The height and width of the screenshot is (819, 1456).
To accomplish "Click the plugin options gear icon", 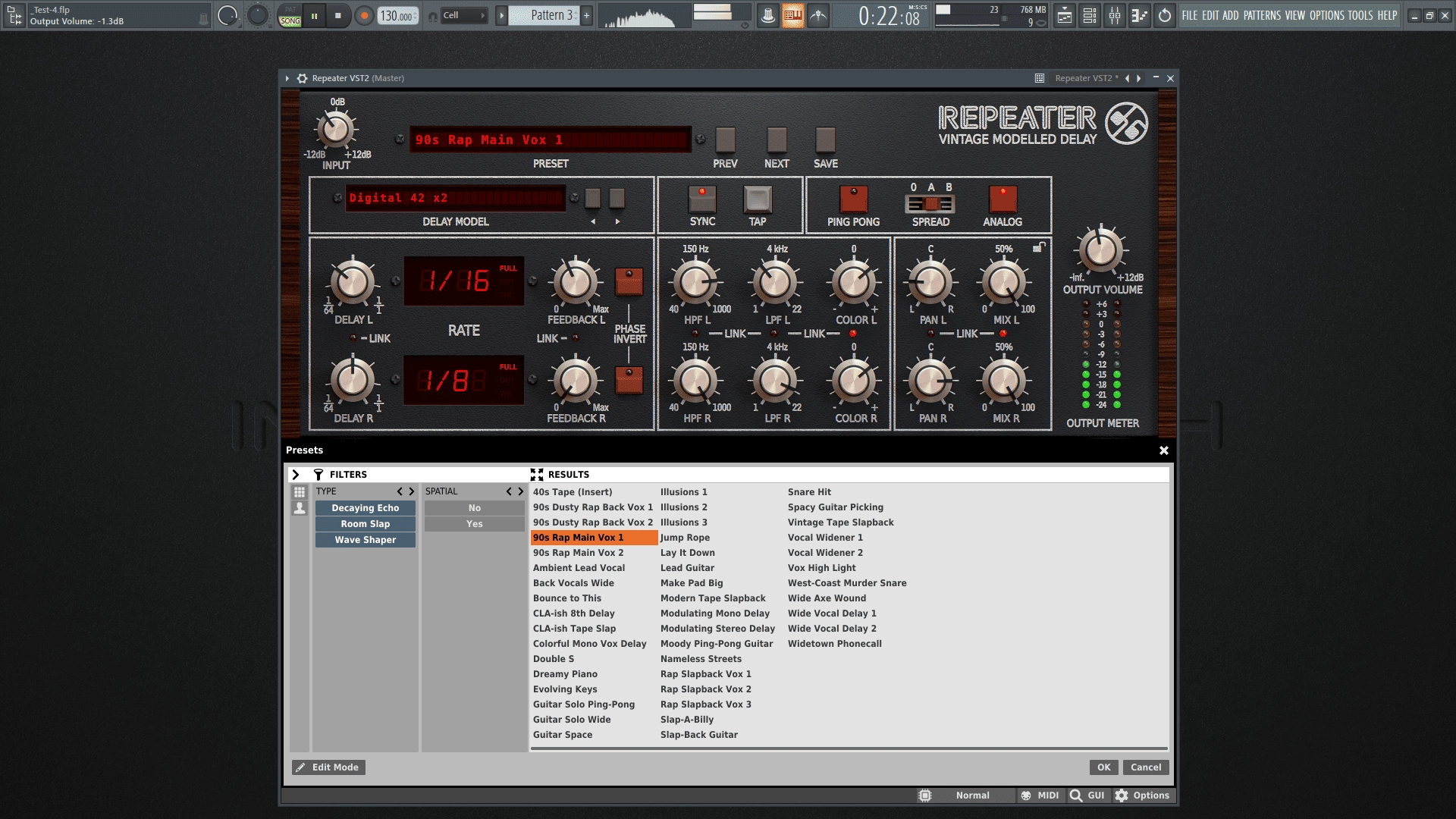I will [x=302, y=78].
